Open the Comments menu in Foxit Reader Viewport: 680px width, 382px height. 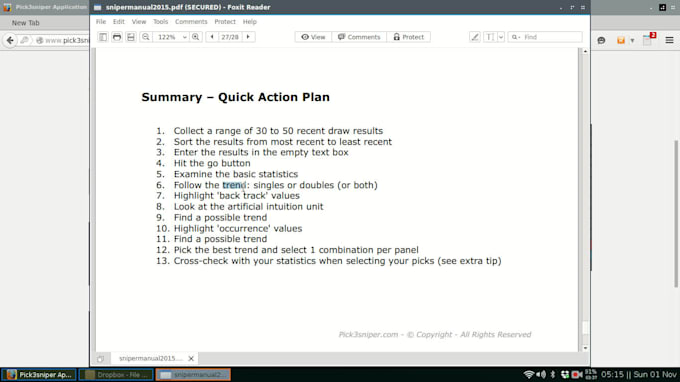pos(191,22)
